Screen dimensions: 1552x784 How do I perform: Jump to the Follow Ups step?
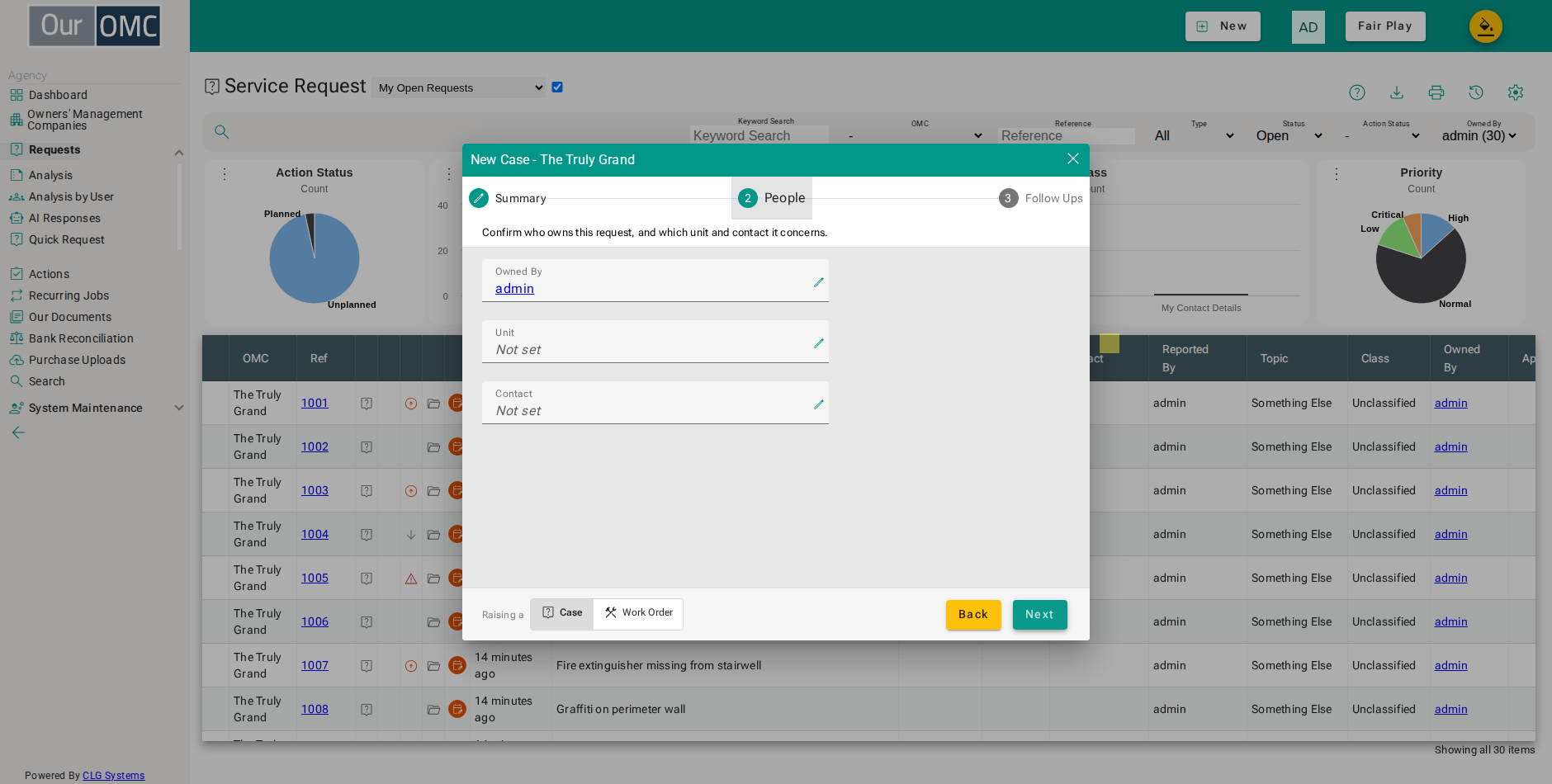[x=1041, y=198]
